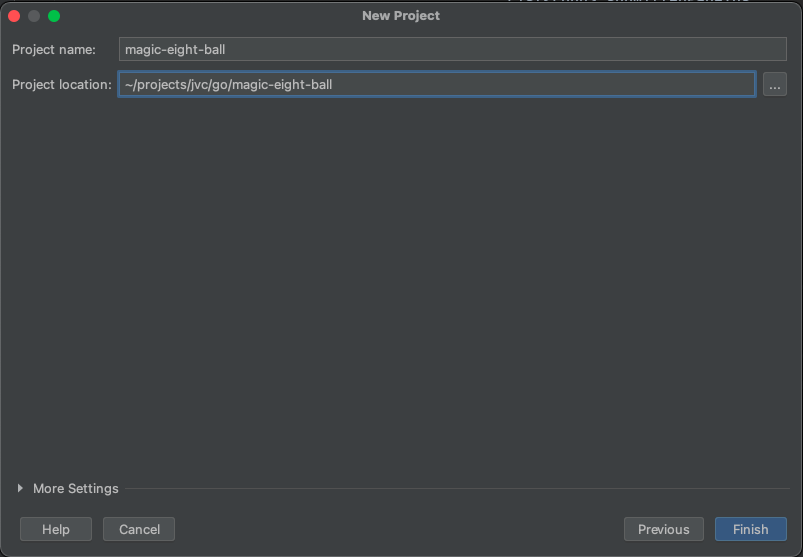Screen dimensions: 803x557
Task: Click the browse "..." button for Project location
Action: point(774,85)
